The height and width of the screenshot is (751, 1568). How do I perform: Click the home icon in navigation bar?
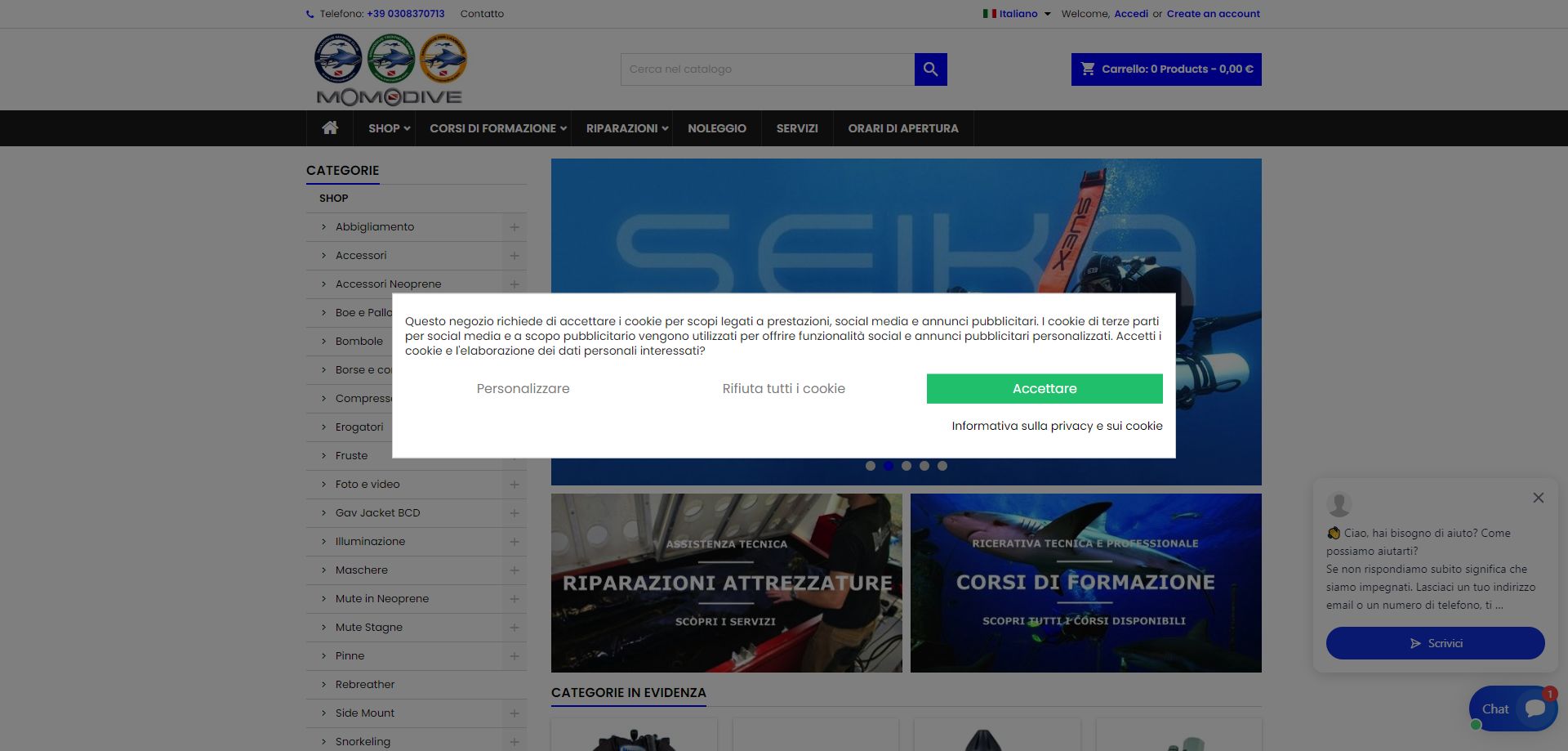(x=330, y=127)
